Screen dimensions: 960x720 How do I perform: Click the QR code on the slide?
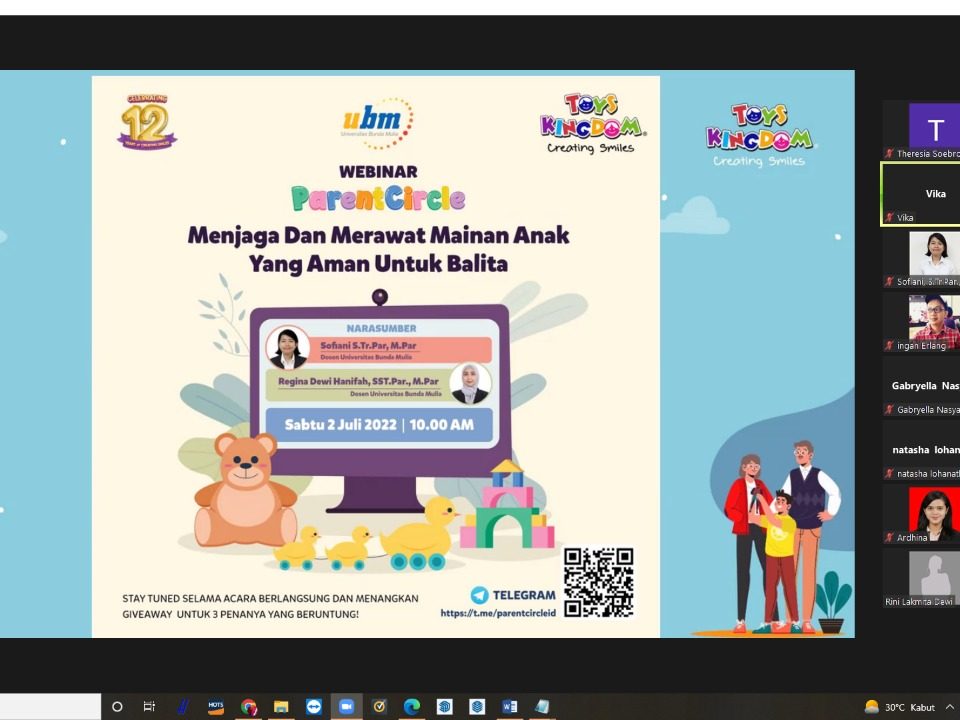[598, 582]
